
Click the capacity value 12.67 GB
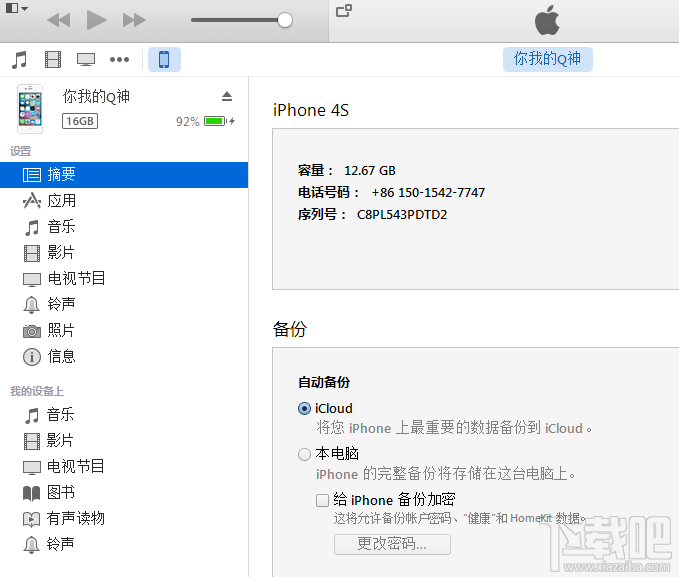pos(370,171)
